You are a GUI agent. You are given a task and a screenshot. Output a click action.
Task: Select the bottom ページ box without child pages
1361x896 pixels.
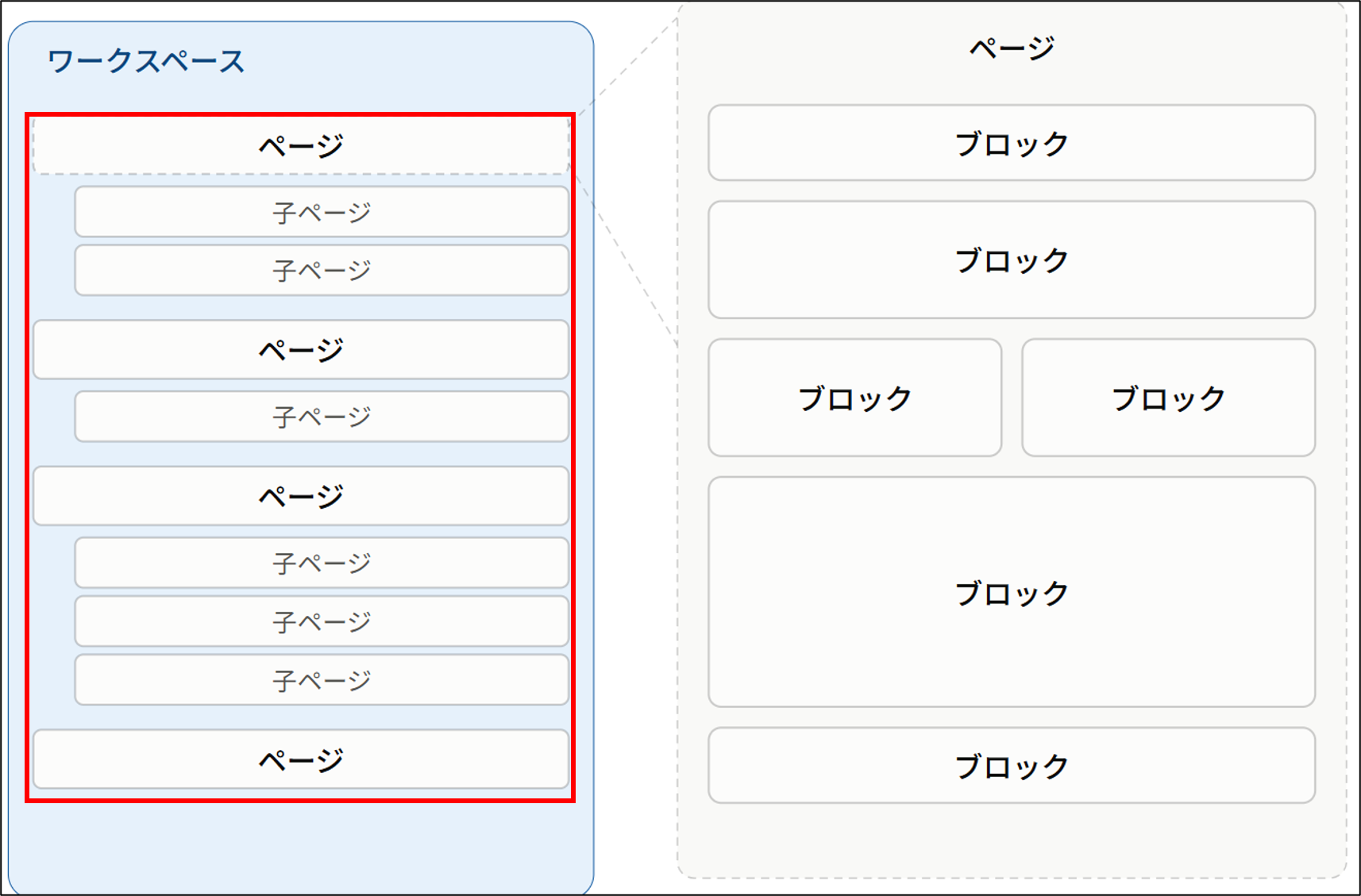coord(301,759)
